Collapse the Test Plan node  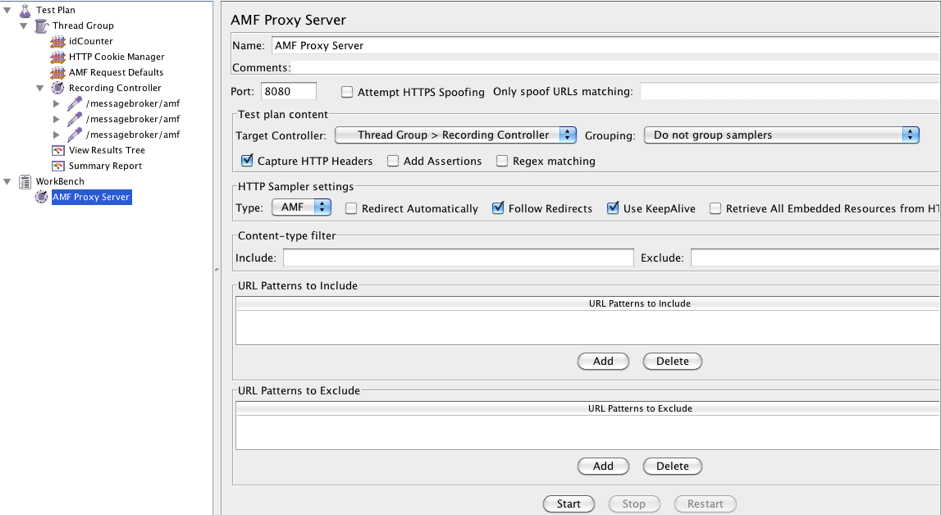pos(7,10)
